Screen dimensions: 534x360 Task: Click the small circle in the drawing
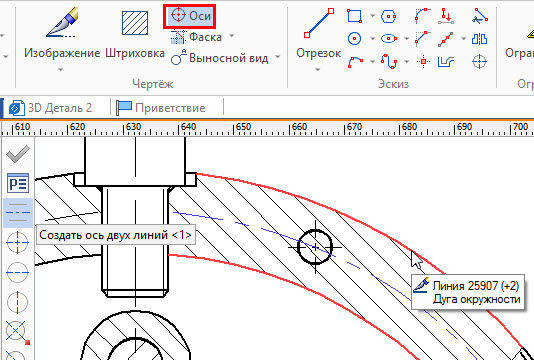coord(315,247)
